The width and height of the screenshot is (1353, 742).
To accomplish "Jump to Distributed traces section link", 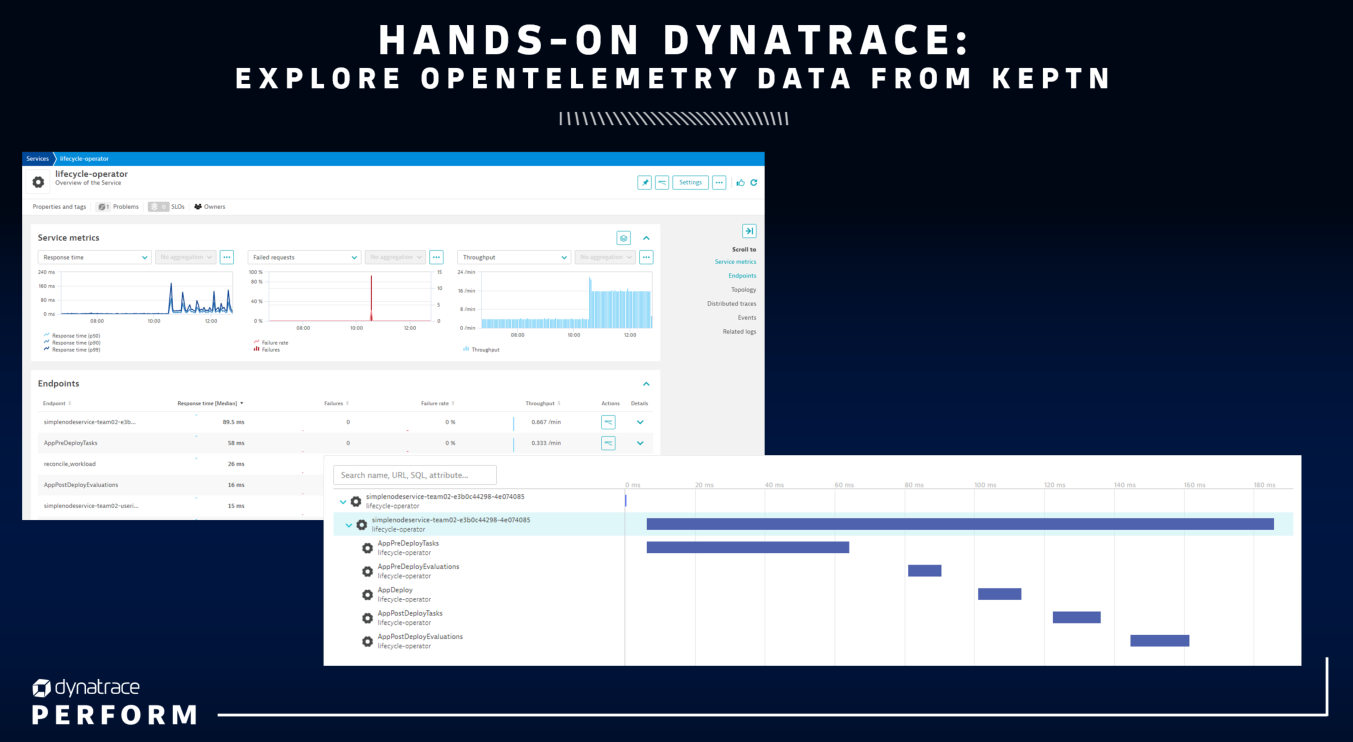I will 732,304.
